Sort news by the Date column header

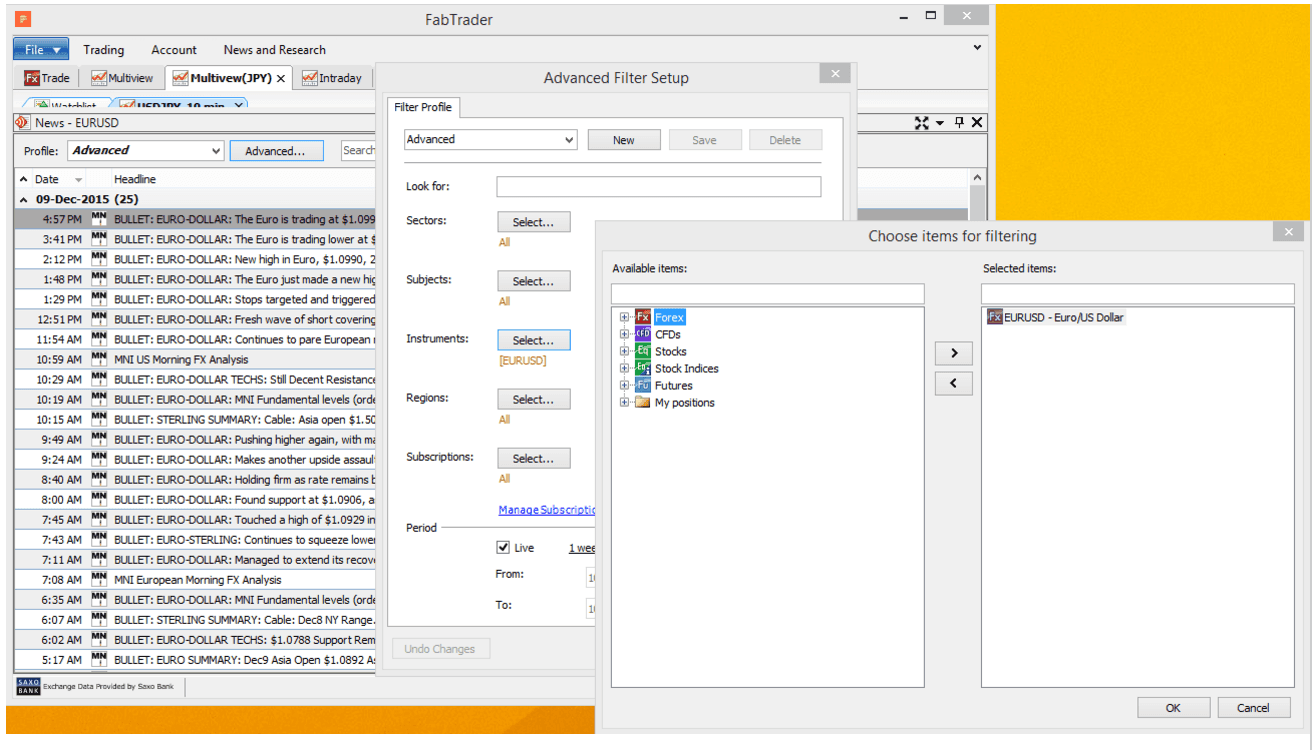click(47, 179)
